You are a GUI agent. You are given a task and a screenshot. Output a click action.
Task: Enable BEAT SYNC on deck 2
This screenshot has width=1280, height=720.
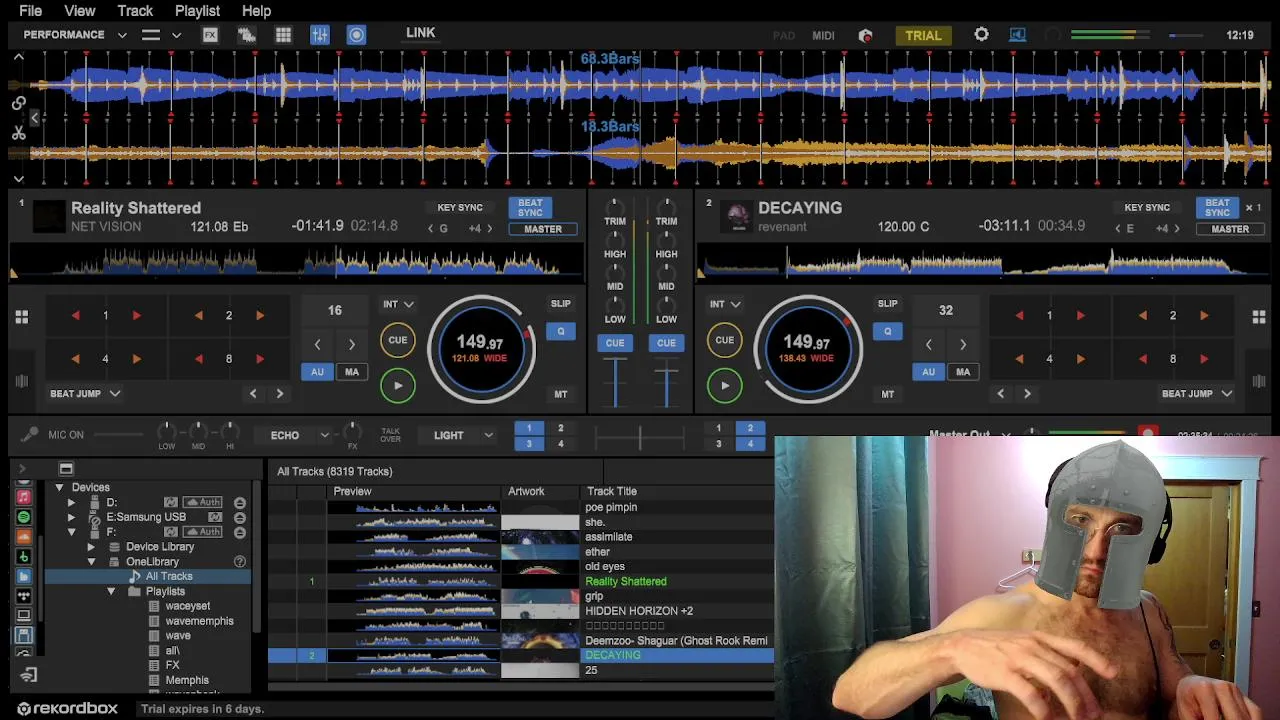tap(1217, 207)
